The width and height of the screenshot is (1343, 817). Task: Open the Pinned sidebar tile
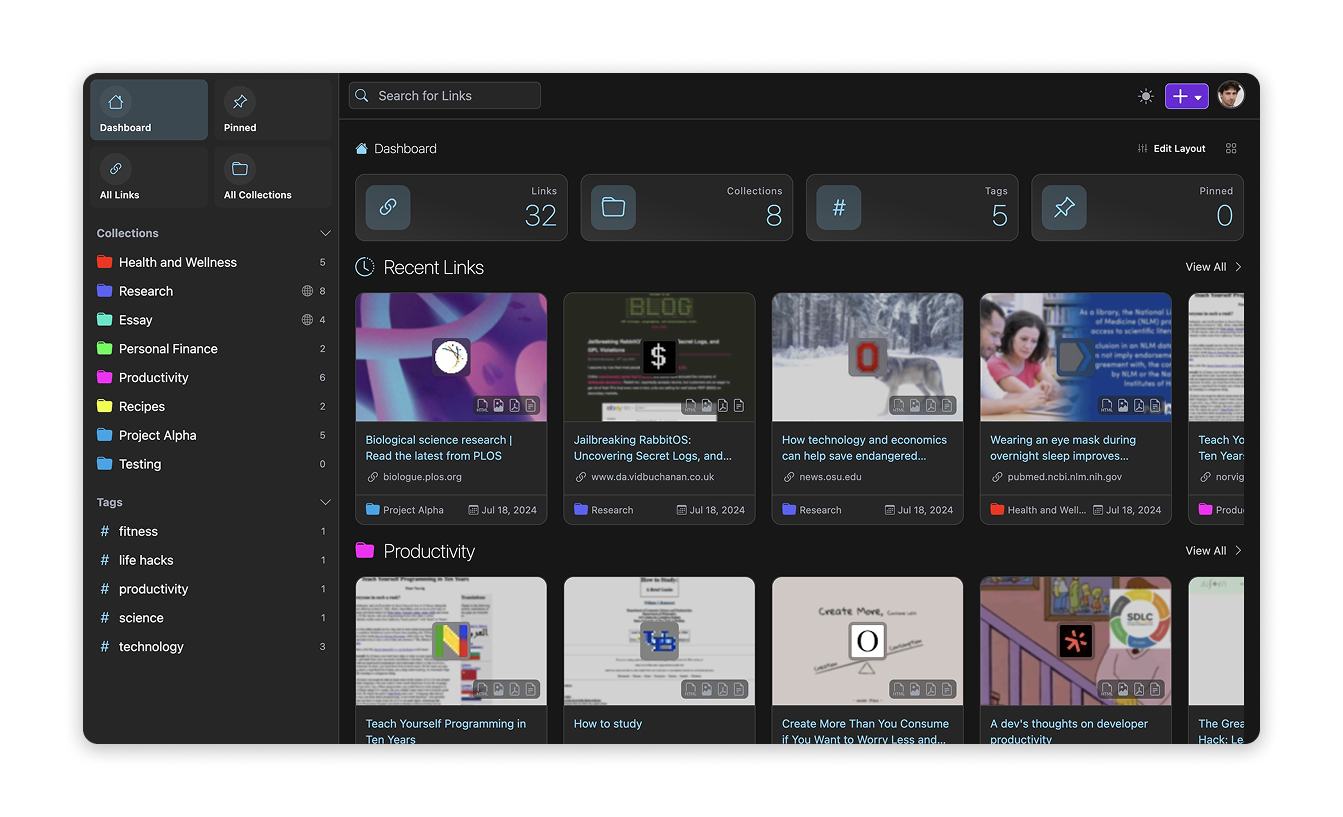click(272, 110)
